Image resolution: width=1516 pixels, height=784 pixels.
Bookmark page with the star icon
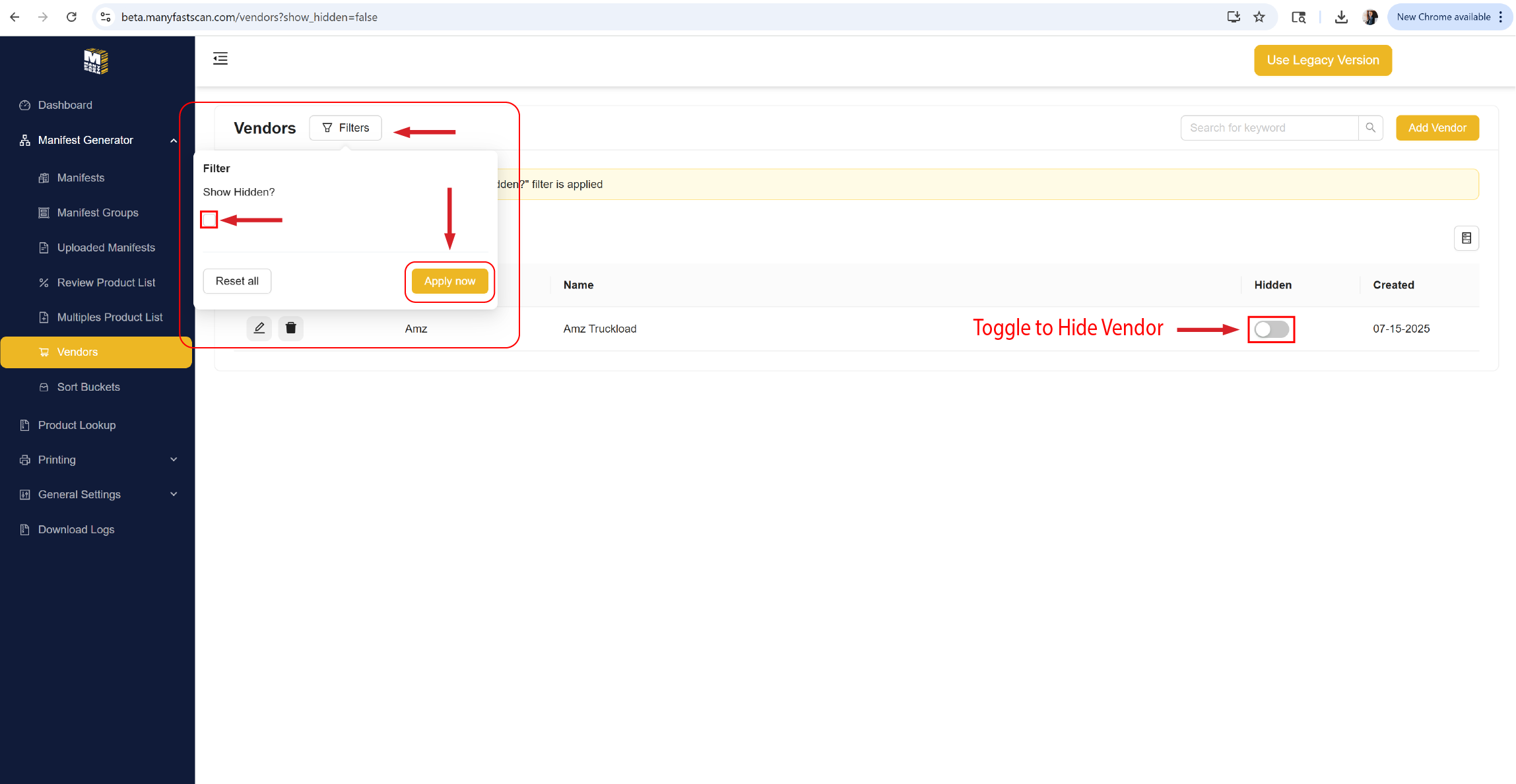tap(1259, 17)
